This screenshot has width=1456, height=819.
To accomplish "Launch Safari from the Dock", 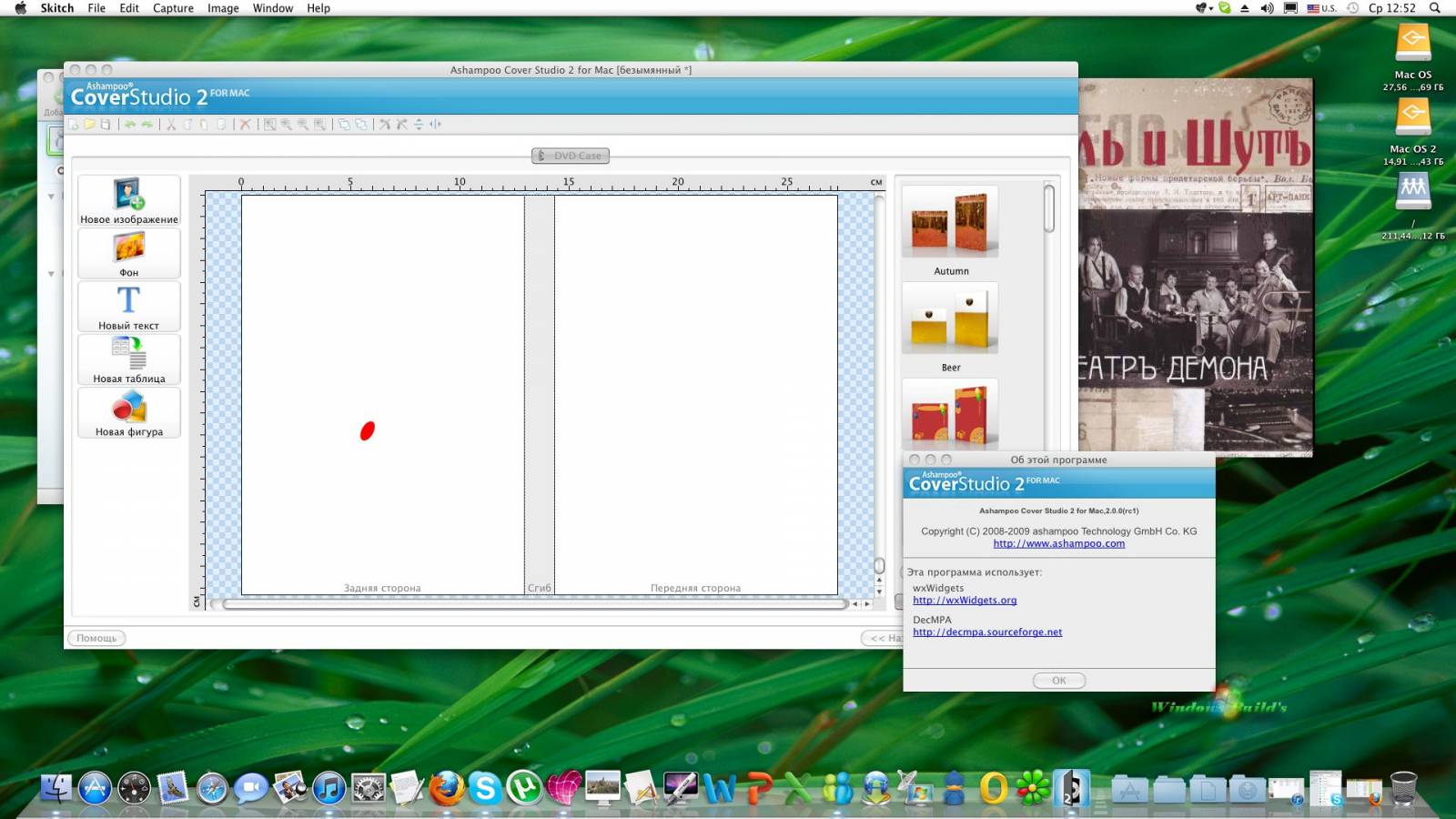I will click(212, 788).
